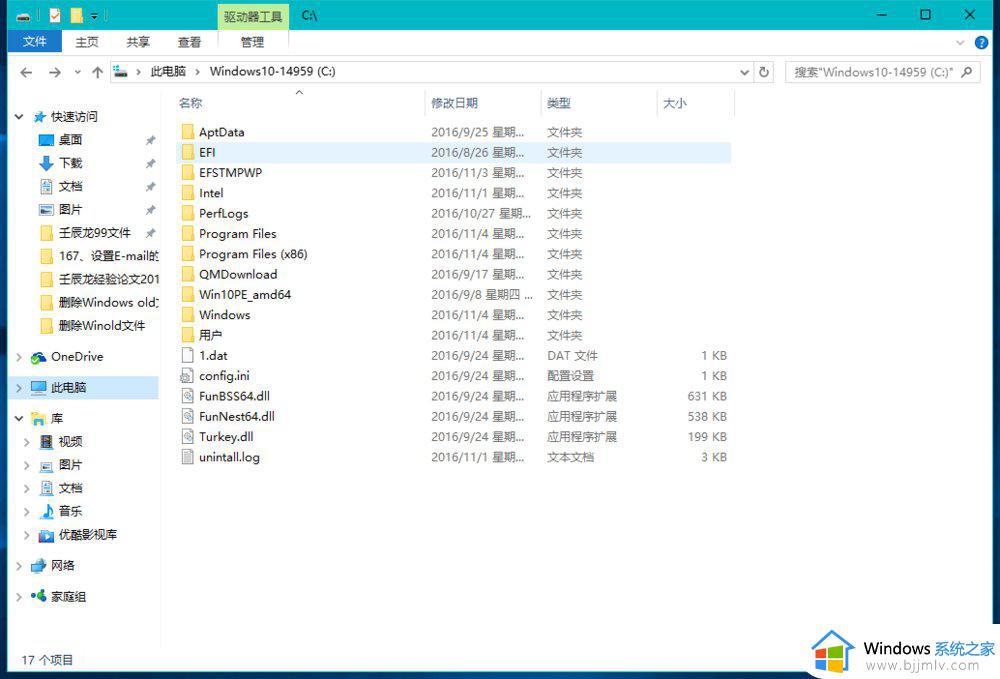Switch to the 查看 ribbon tab
Image resolution: width=1000 pixels, height=679 pixels.
coord(189,42)
